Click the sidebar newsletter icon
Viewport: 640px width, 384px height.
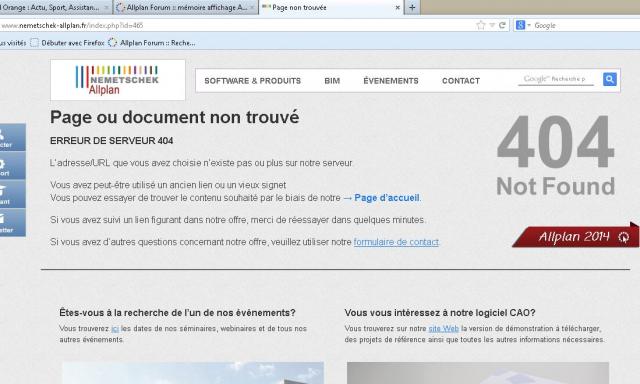(12, 223)
